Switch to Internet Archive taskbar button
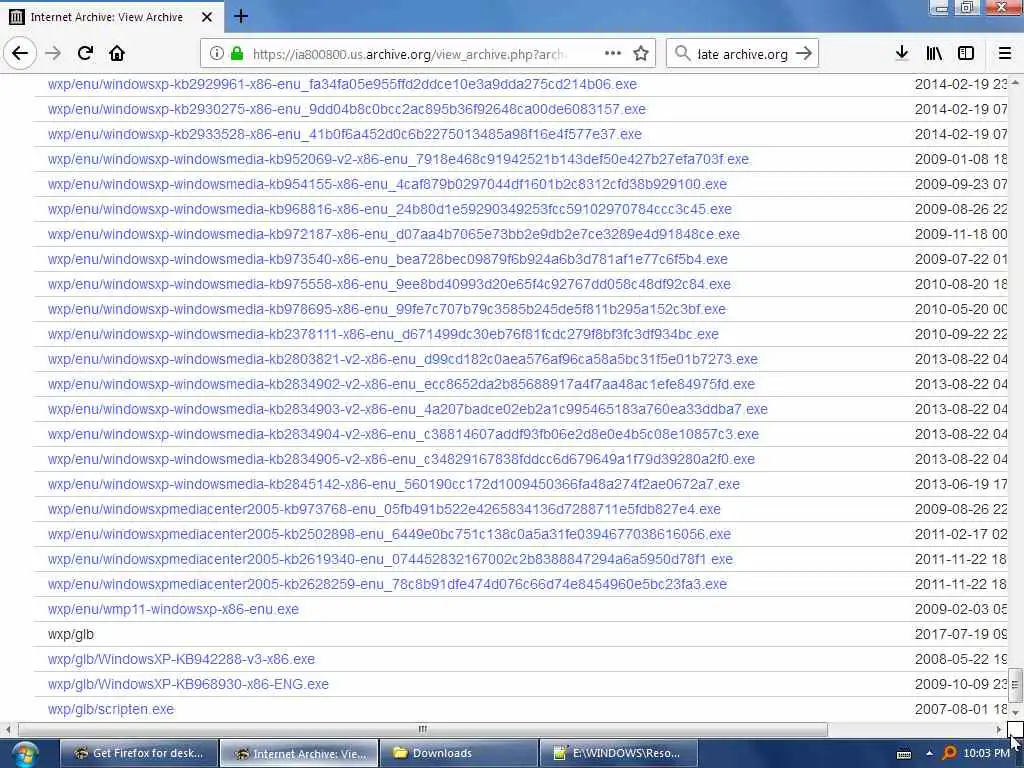The image size is (1024, 768). point(298,754)
